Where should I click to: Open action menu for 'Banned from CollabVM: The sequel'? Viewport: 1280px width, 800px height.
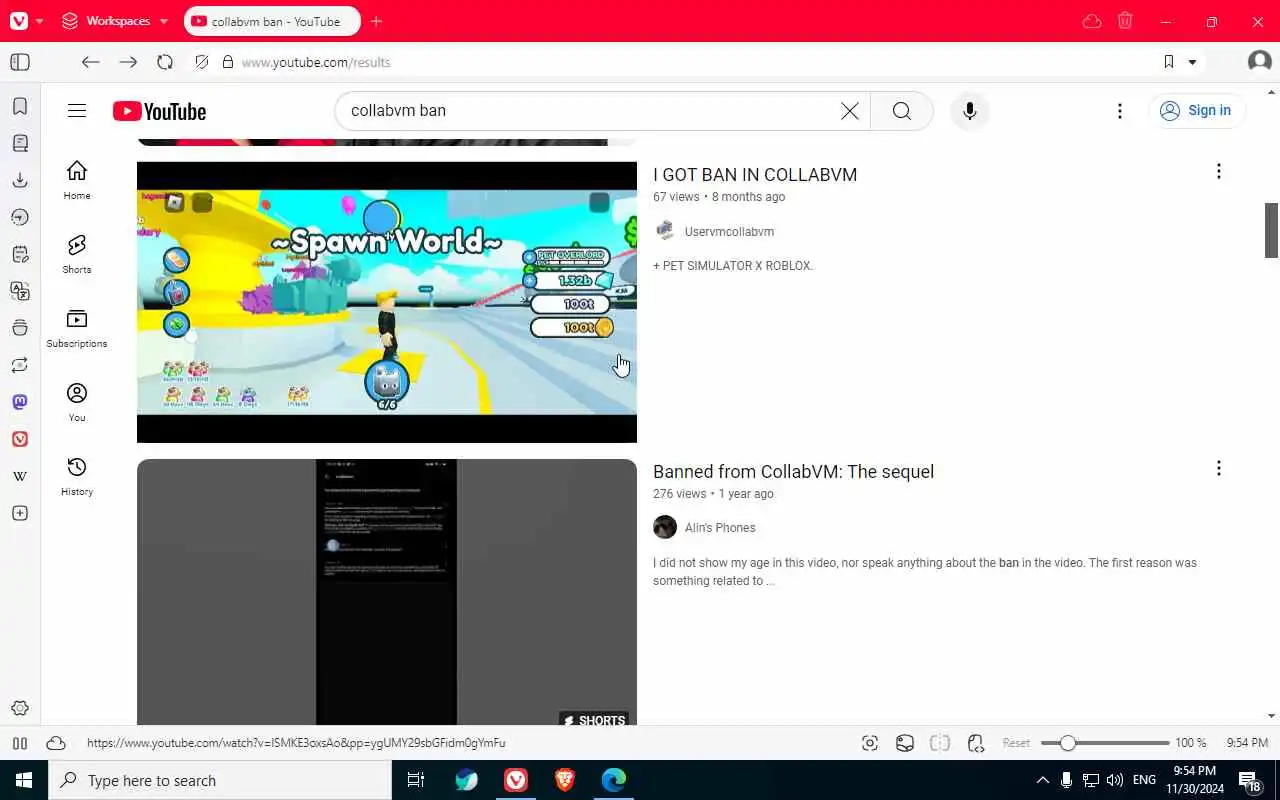click(1218, 469)
